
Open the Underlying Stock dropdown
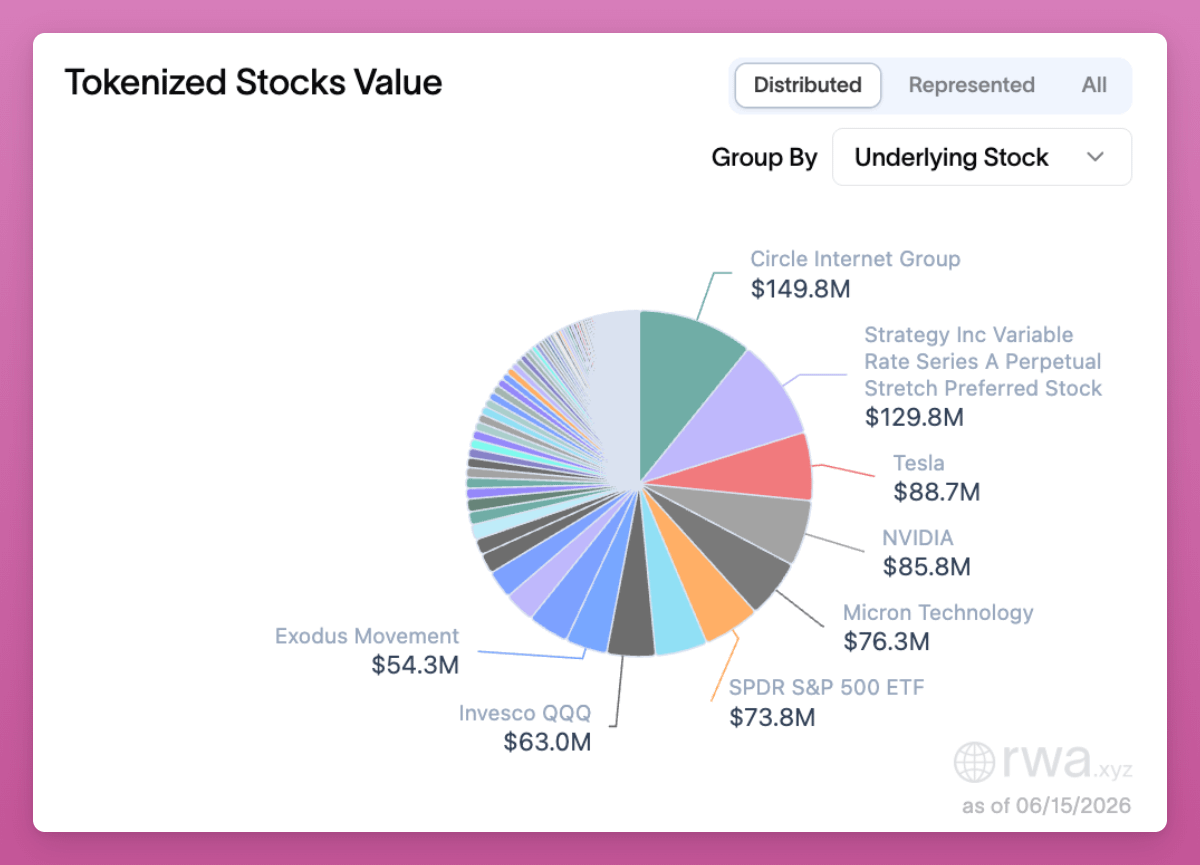coord(981,157)
